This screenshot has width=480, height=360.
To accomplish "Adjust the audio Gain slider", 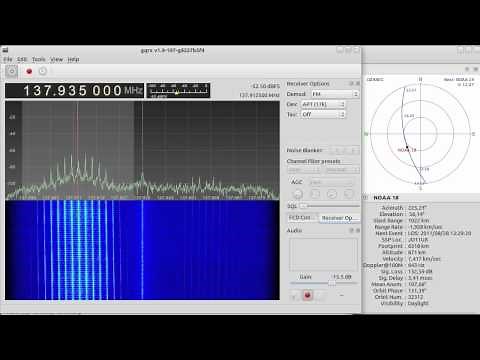I will point(323,283).
